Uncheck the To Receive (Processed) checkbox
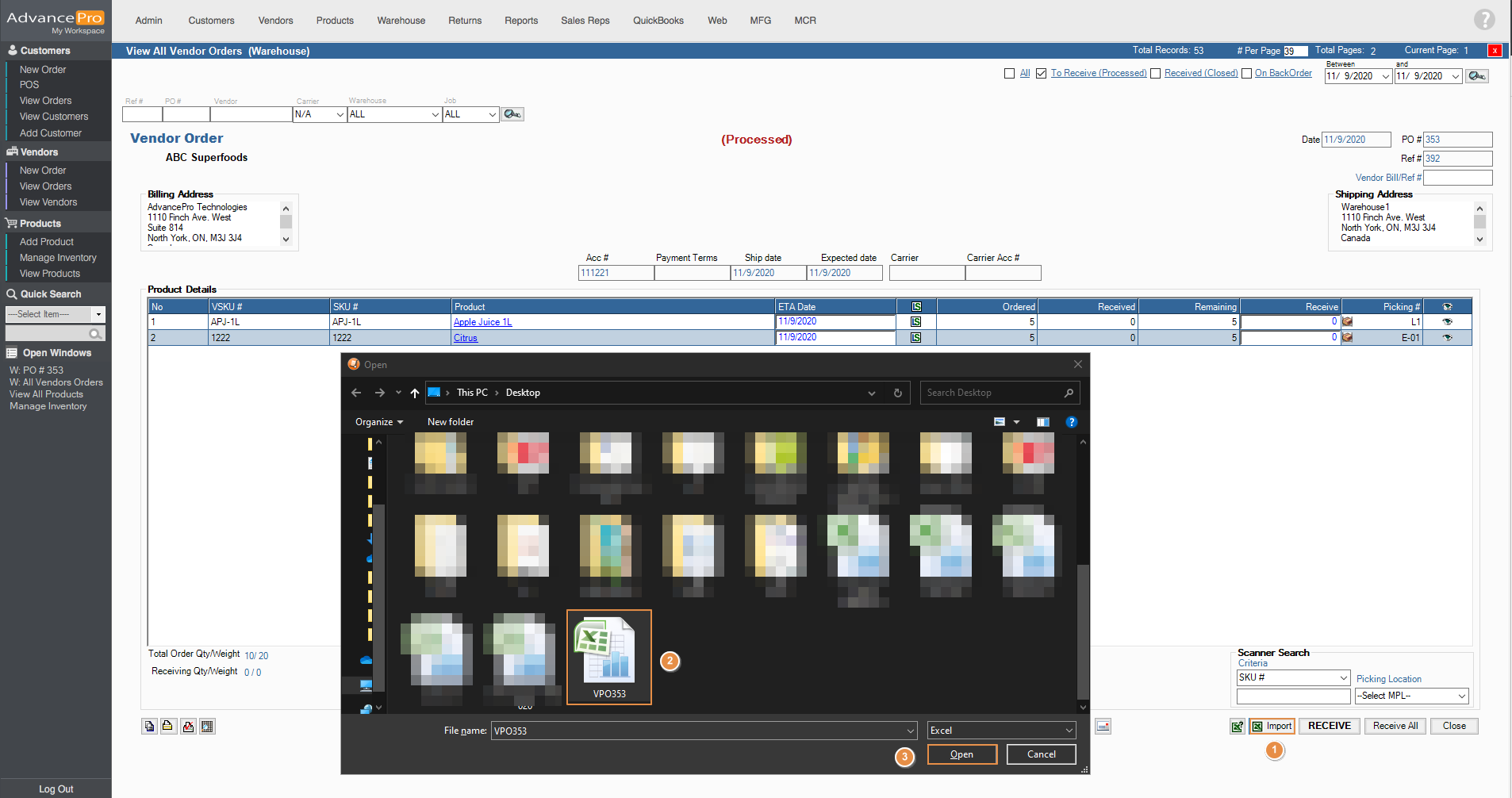 tap(1041, 74)
